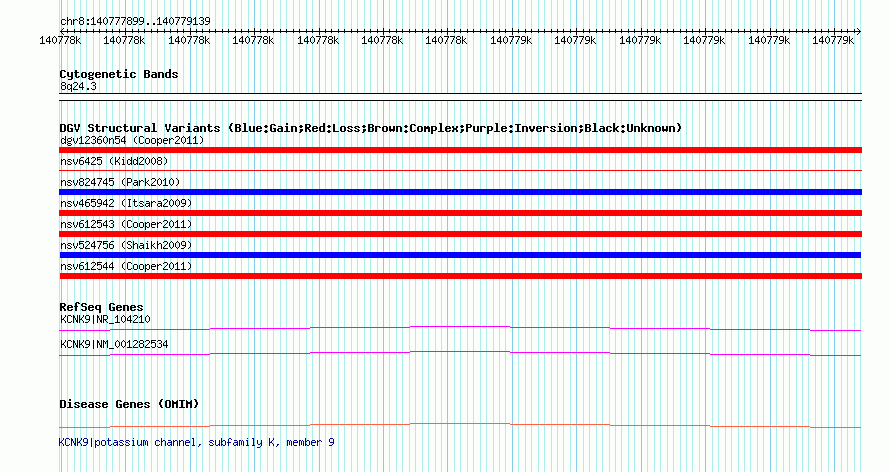Open the nsv612544 (Cooper2011) variant label
The width and height of the screenshot is (890, 472).
[126, 266]
